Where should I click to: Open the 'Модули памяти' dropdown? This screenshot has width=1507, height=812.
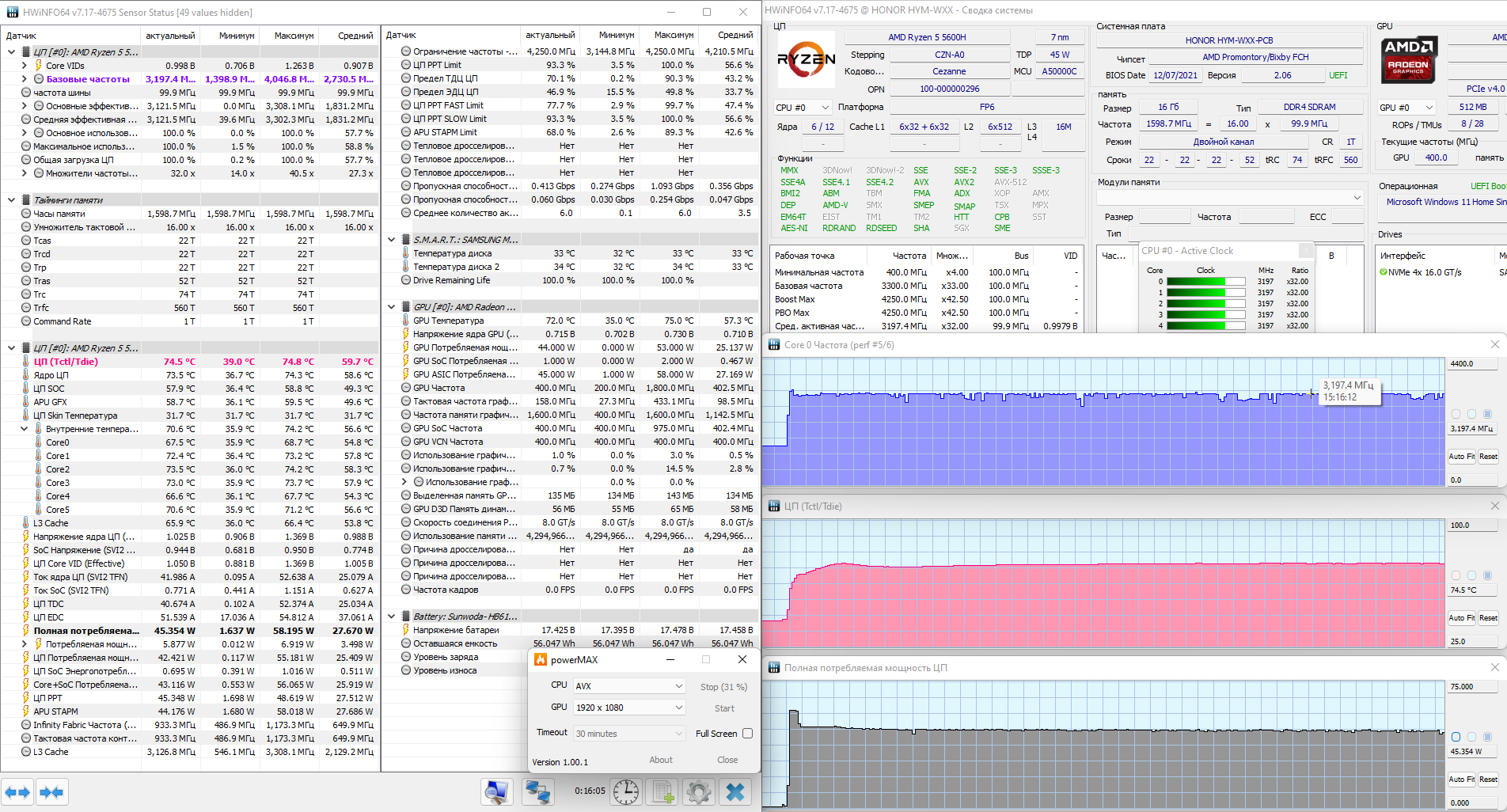(1229, 197)
